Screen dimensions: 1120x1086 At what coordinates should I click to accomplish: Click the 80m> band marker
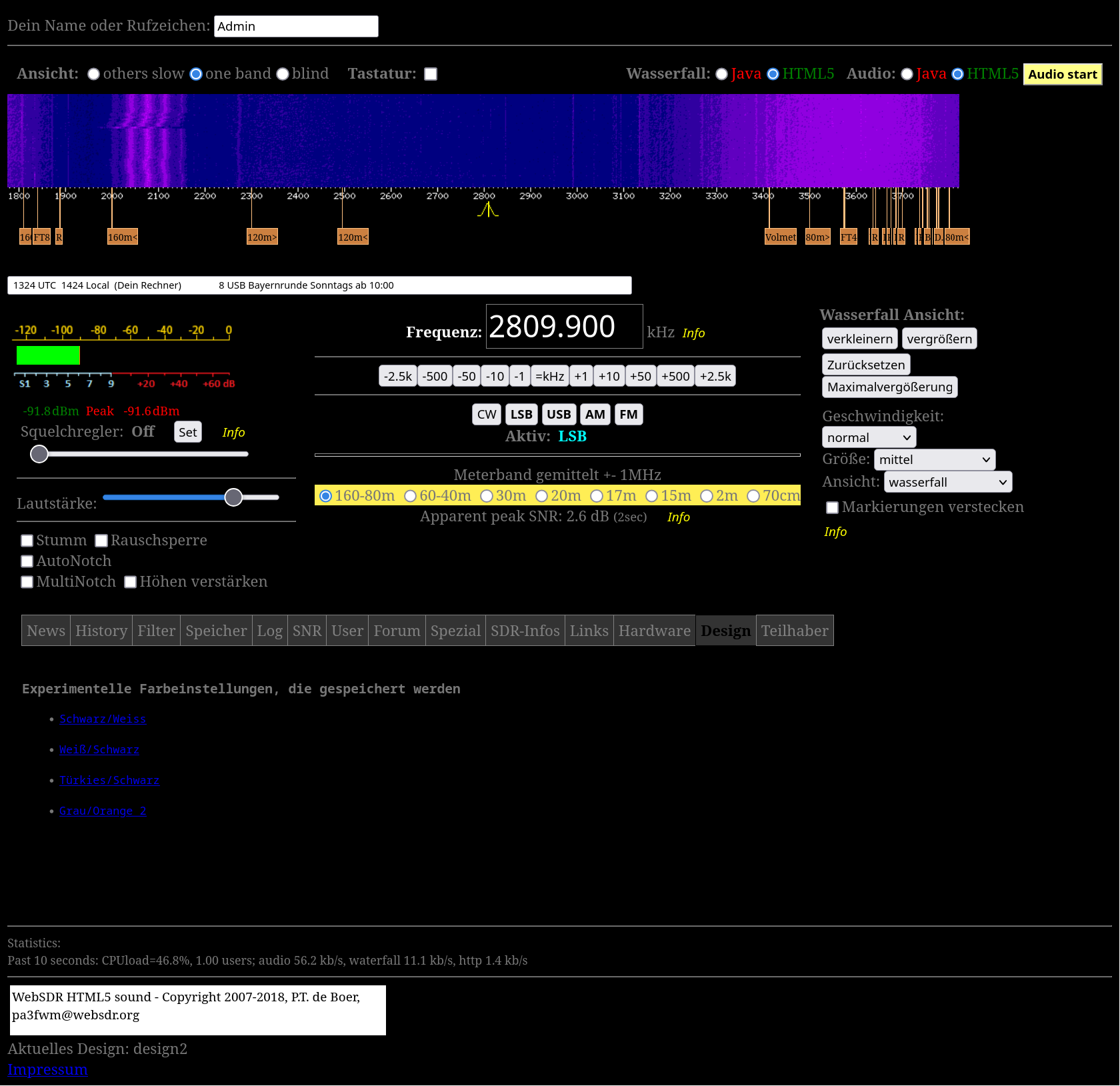point(817,237)
